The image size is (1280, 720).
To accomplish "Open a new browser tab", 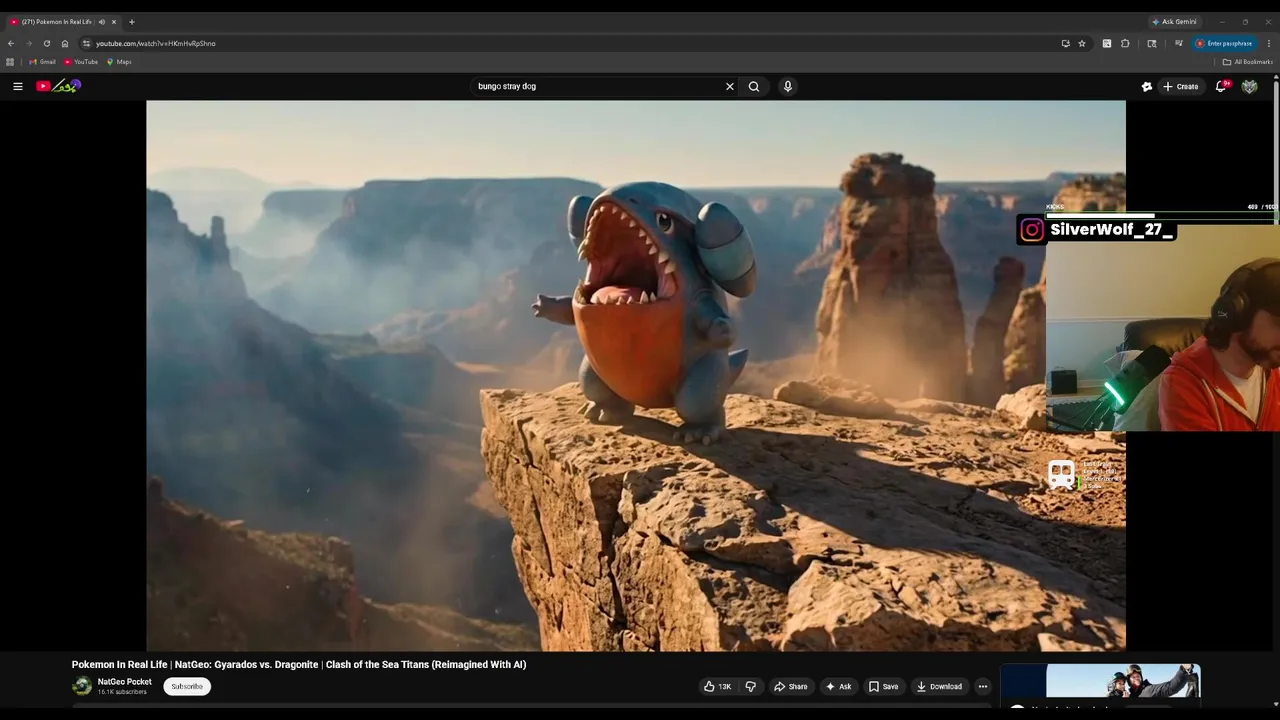I will (132, 21).
